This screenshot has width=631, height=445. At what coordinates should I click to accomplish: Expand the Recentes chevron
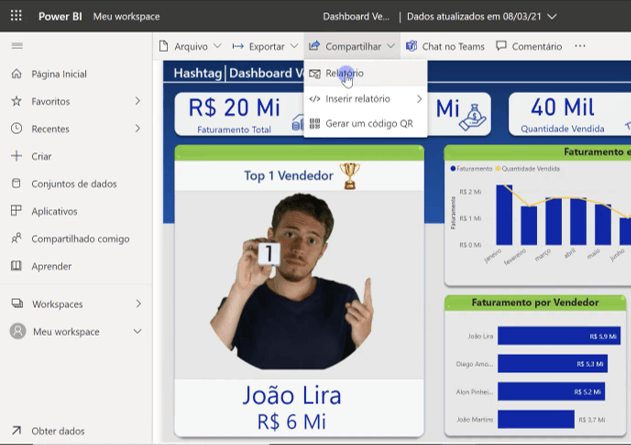coord(138,128)
